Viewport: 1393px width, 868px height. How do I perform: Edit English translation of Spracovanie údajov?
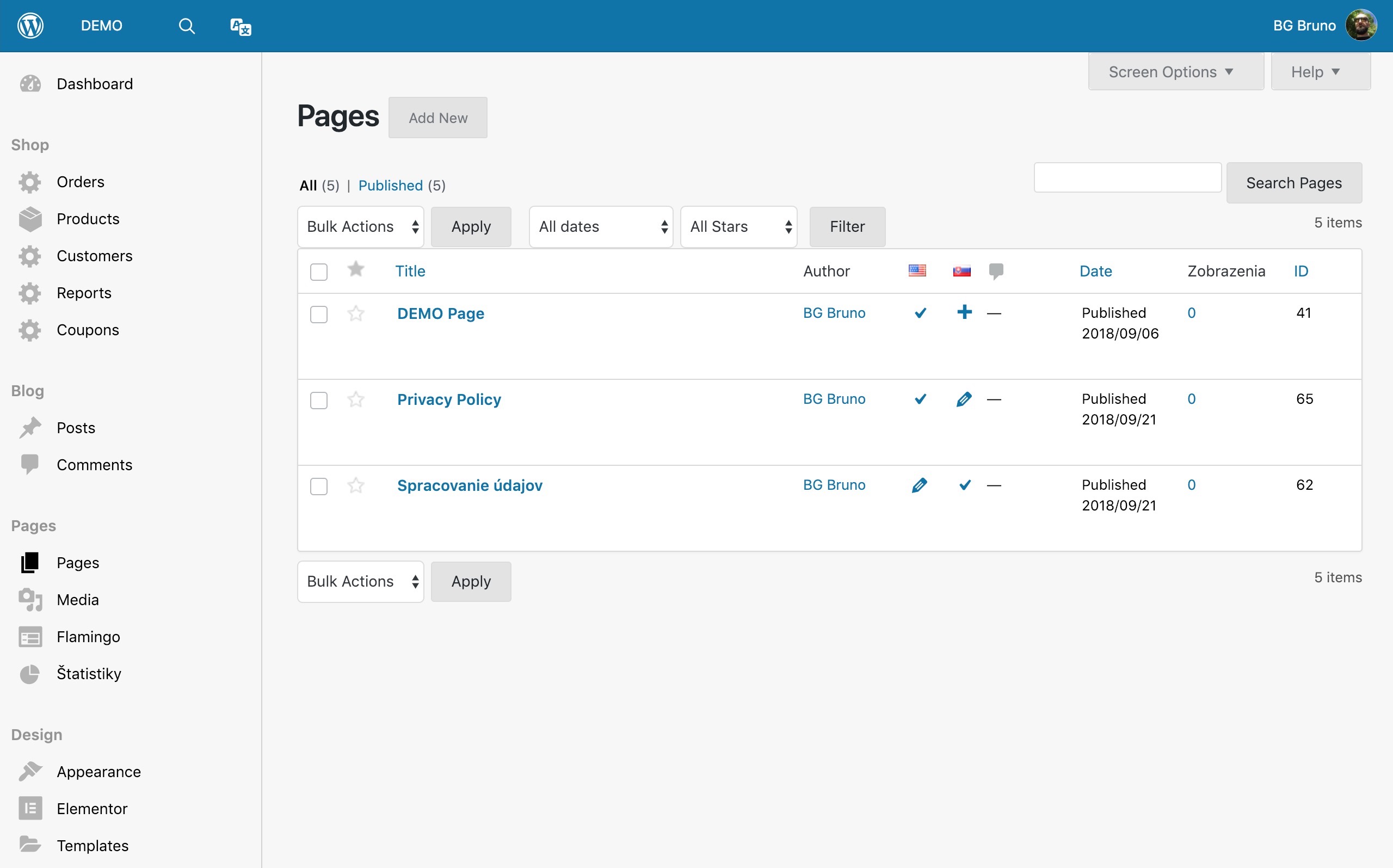point(919,485)
